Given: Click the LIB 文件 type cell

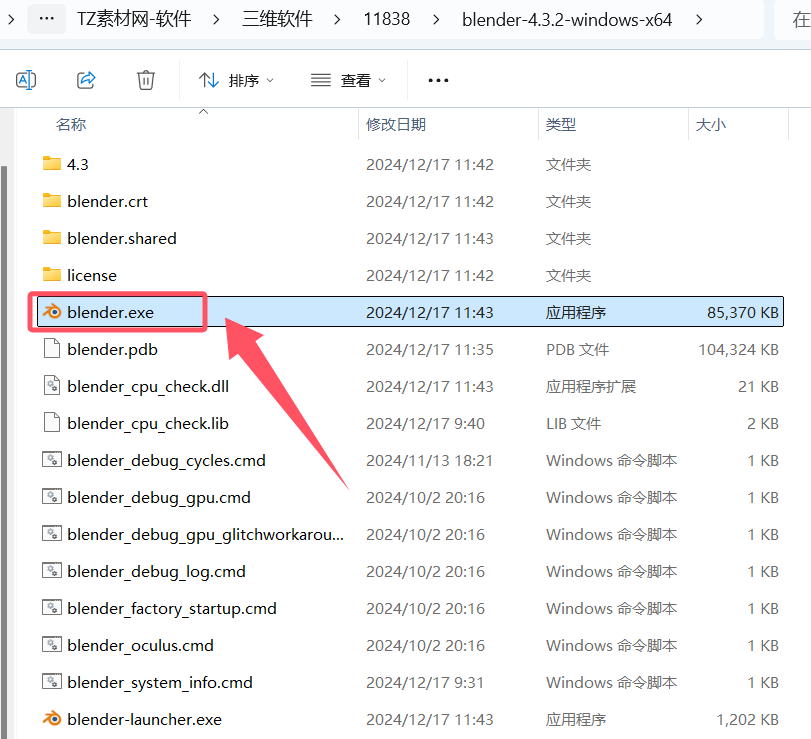Looking at the screenshot, I should click(574, 424).
